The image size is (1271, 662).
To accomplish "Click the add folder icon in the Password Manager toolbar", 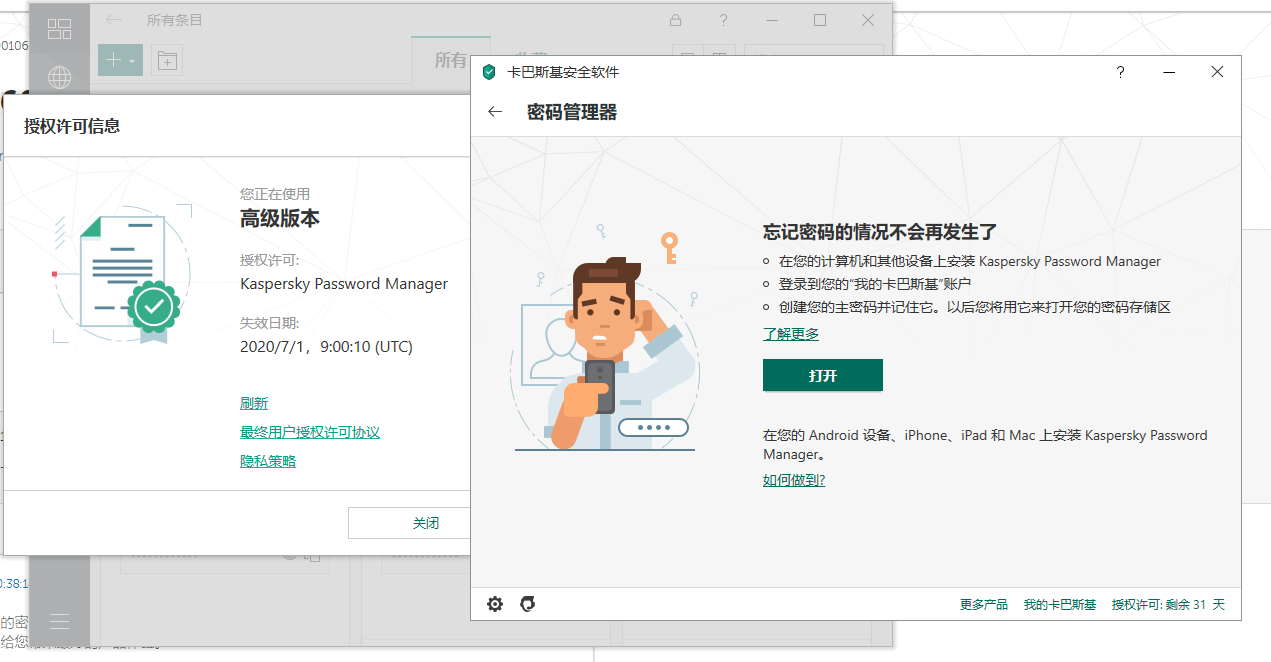I will pos(167,61).
